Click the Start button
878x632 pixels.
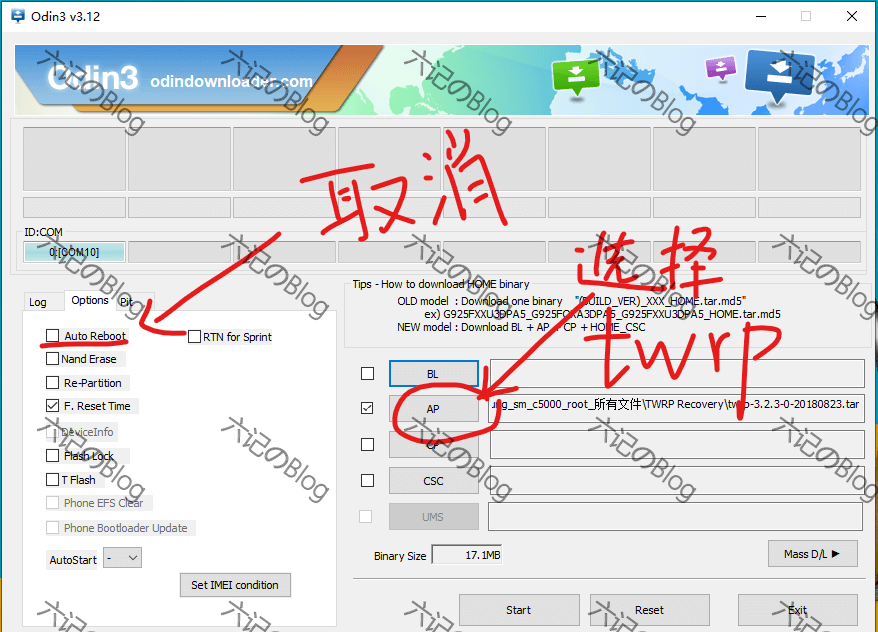point(519,610)
